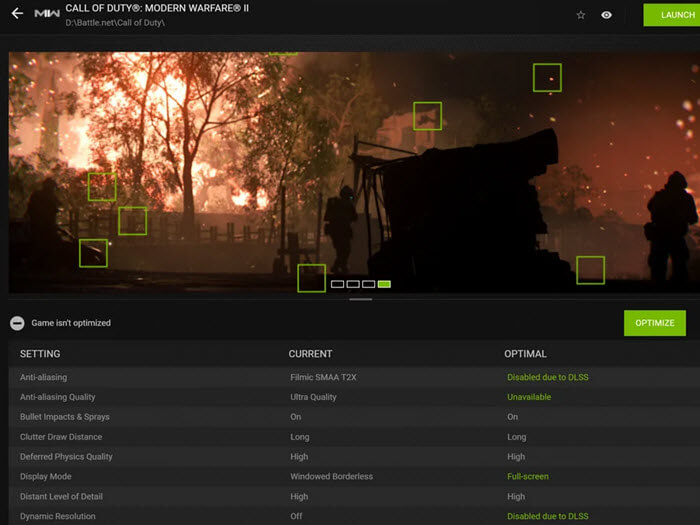700x525 pixels.
Task: Click the divider handle below screenshot
Action: click(x=361, y=300)
